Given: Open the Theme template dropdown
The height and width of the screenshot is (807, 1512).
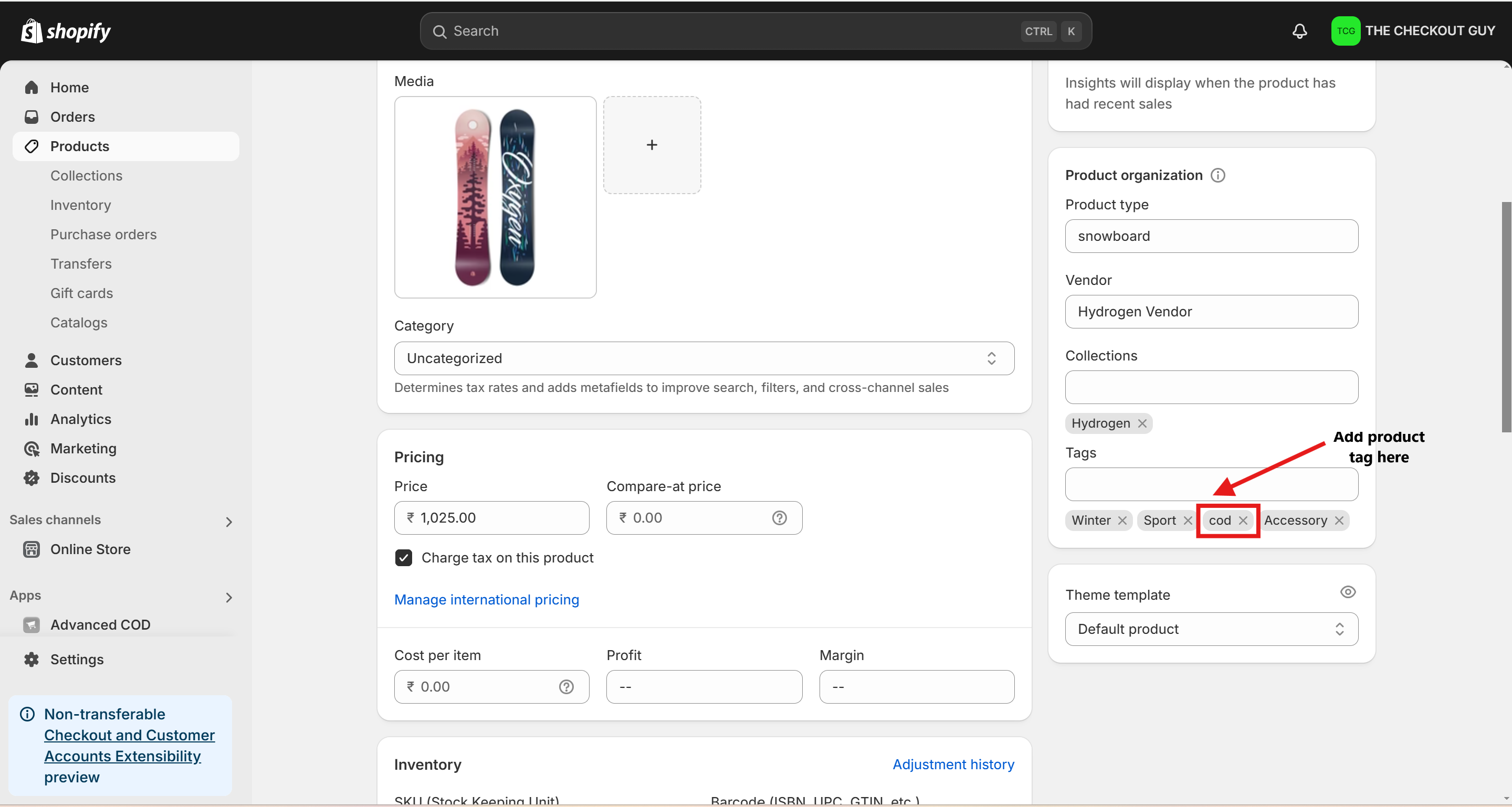Looking at the screenshot, I should [x=1211, y=629].
